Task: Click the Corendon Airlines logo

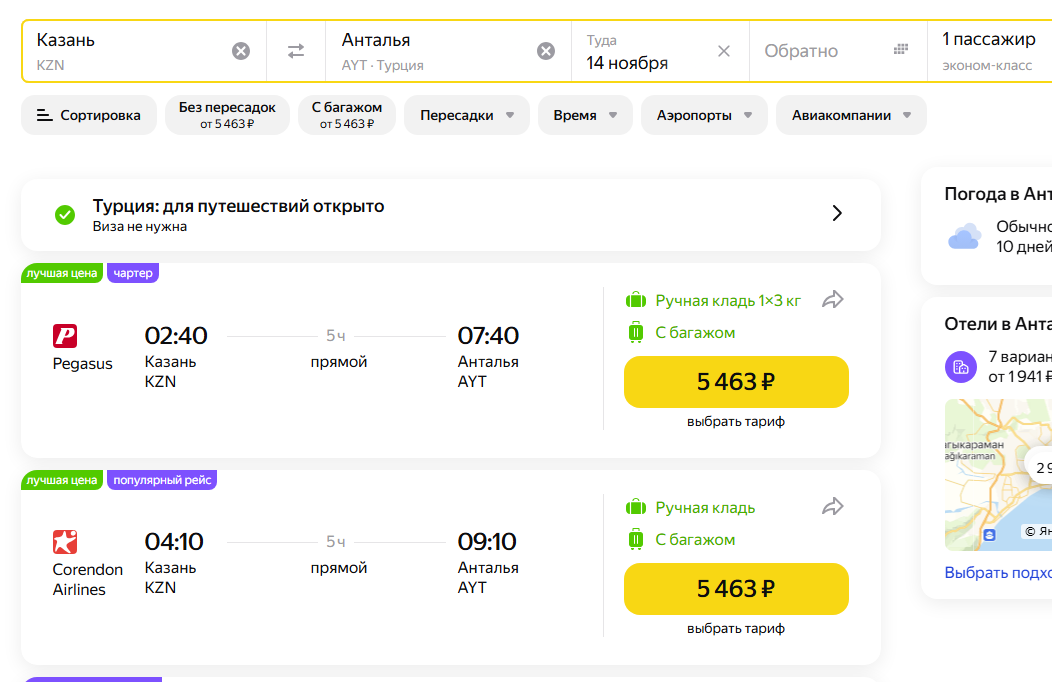Action: [65, 542]
